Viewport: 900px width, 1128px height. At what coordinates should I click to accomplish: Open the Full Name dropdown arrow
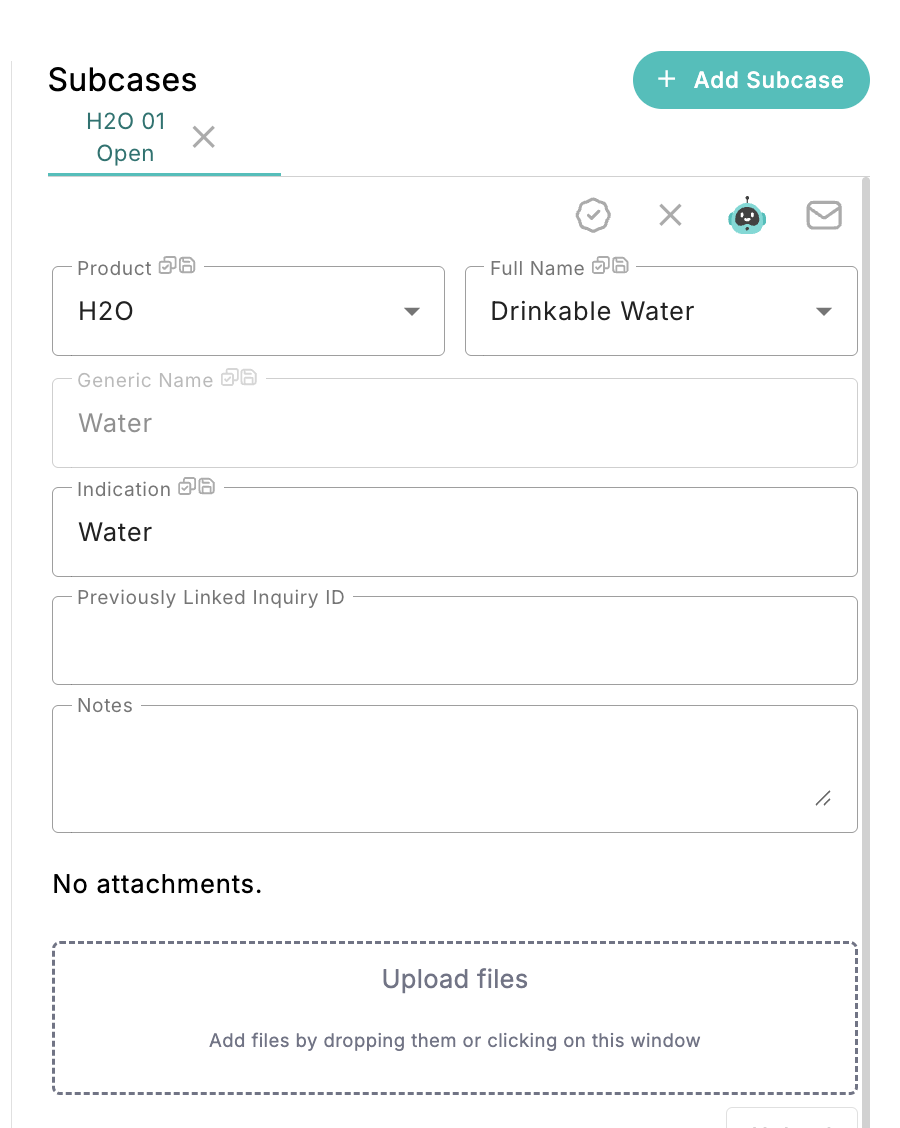[824, 312]
